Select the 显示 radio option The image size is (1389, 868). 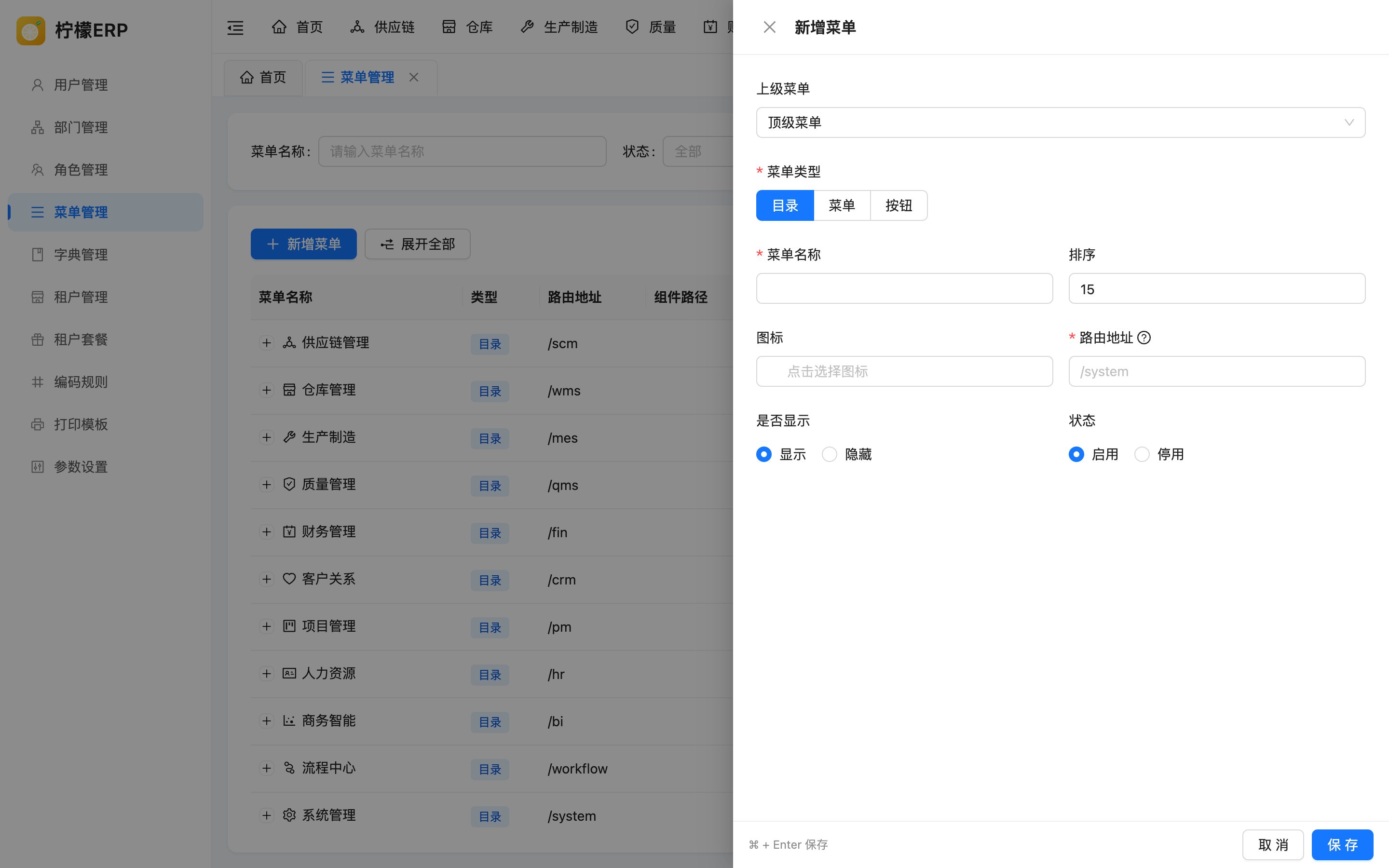(763, 454)
